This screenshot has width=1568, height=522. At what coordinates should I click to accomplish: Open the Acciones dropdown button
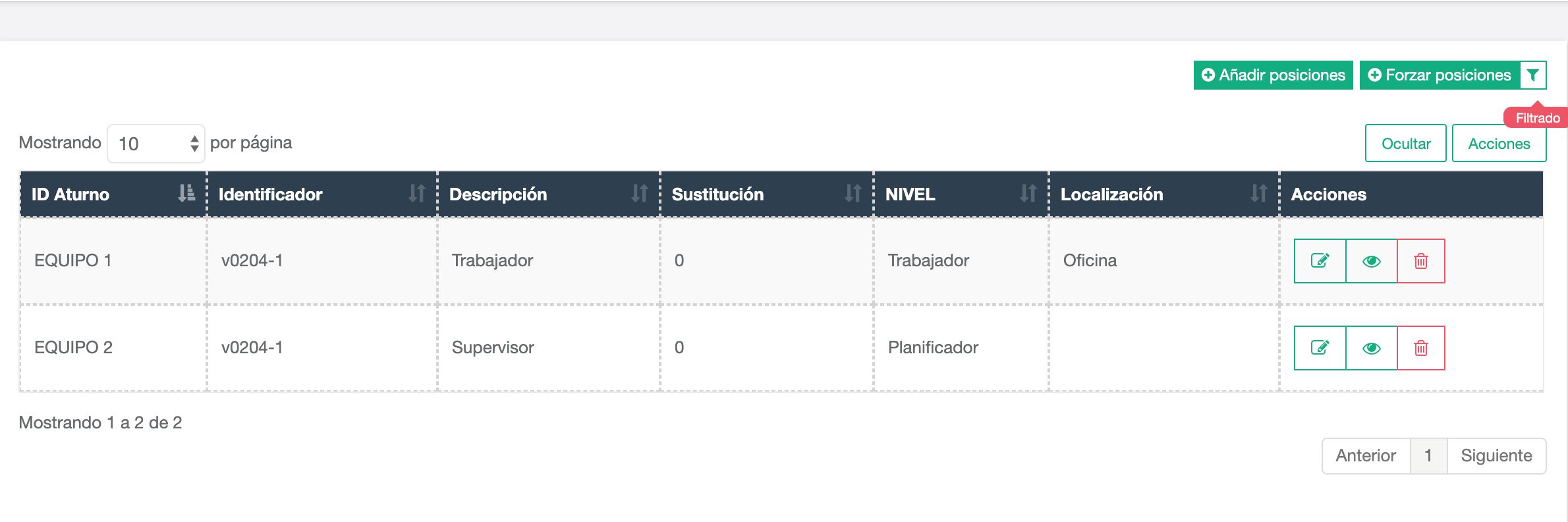1499,144
